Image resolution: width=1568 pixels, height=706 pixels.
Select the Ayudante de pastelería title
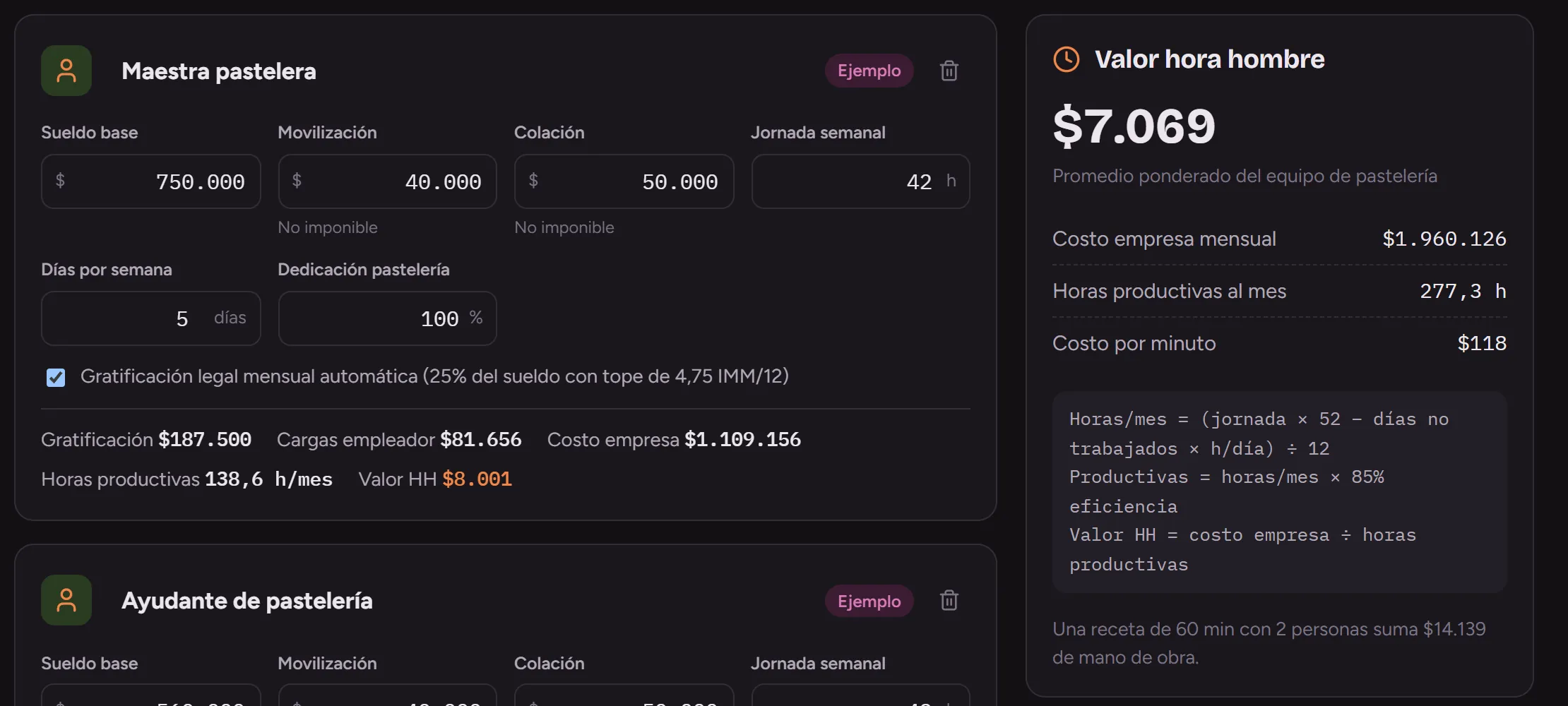point(247,601)
